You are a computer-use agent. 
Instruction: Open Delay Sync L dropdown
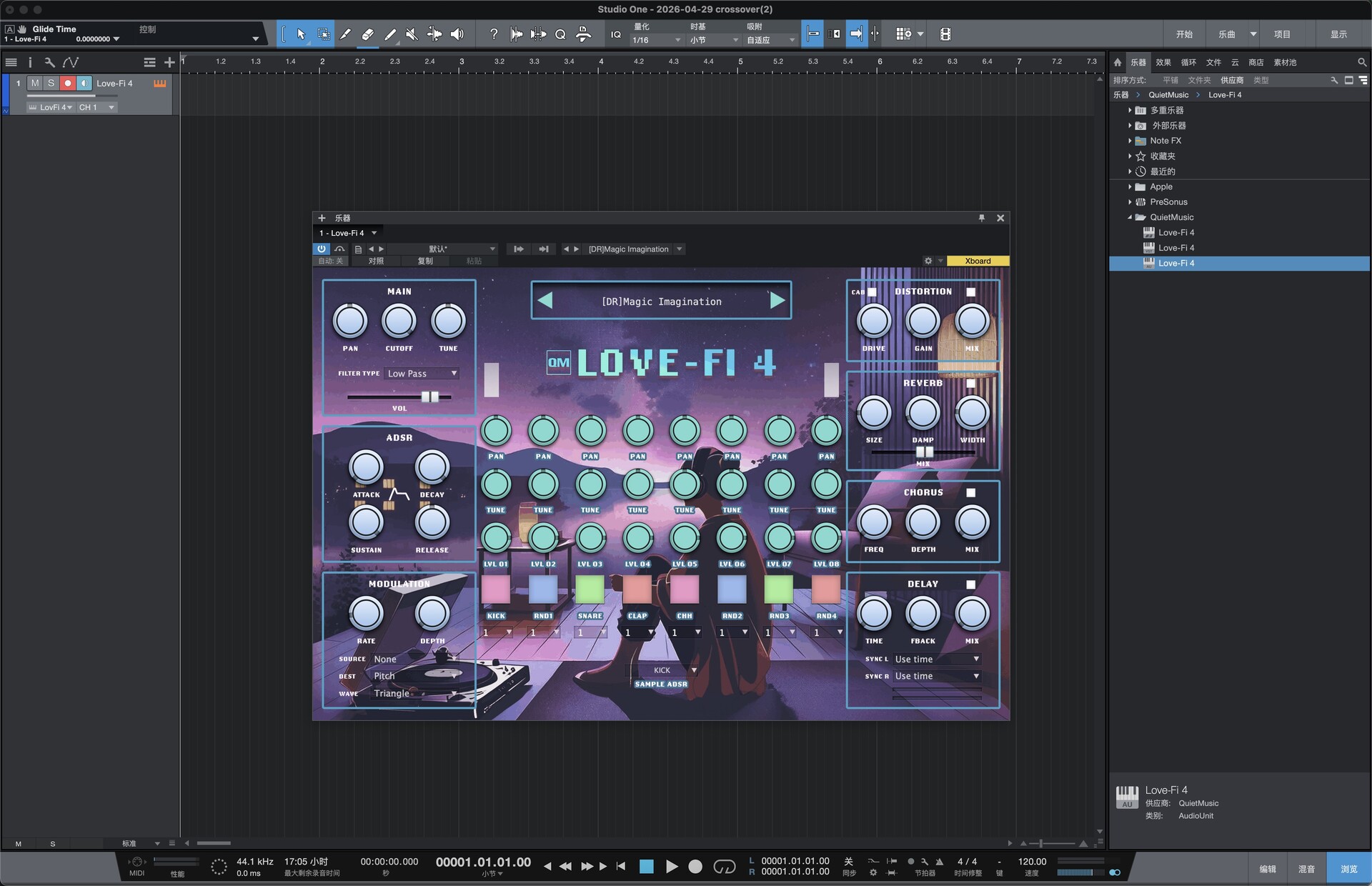click(x=937, y=659)
